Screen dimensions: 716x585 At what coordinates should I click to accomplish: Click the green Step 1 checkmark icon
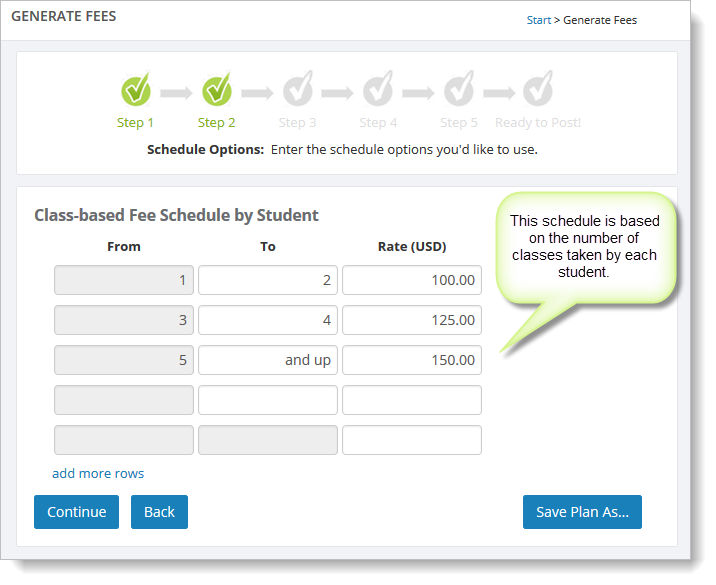pos(136,89)
